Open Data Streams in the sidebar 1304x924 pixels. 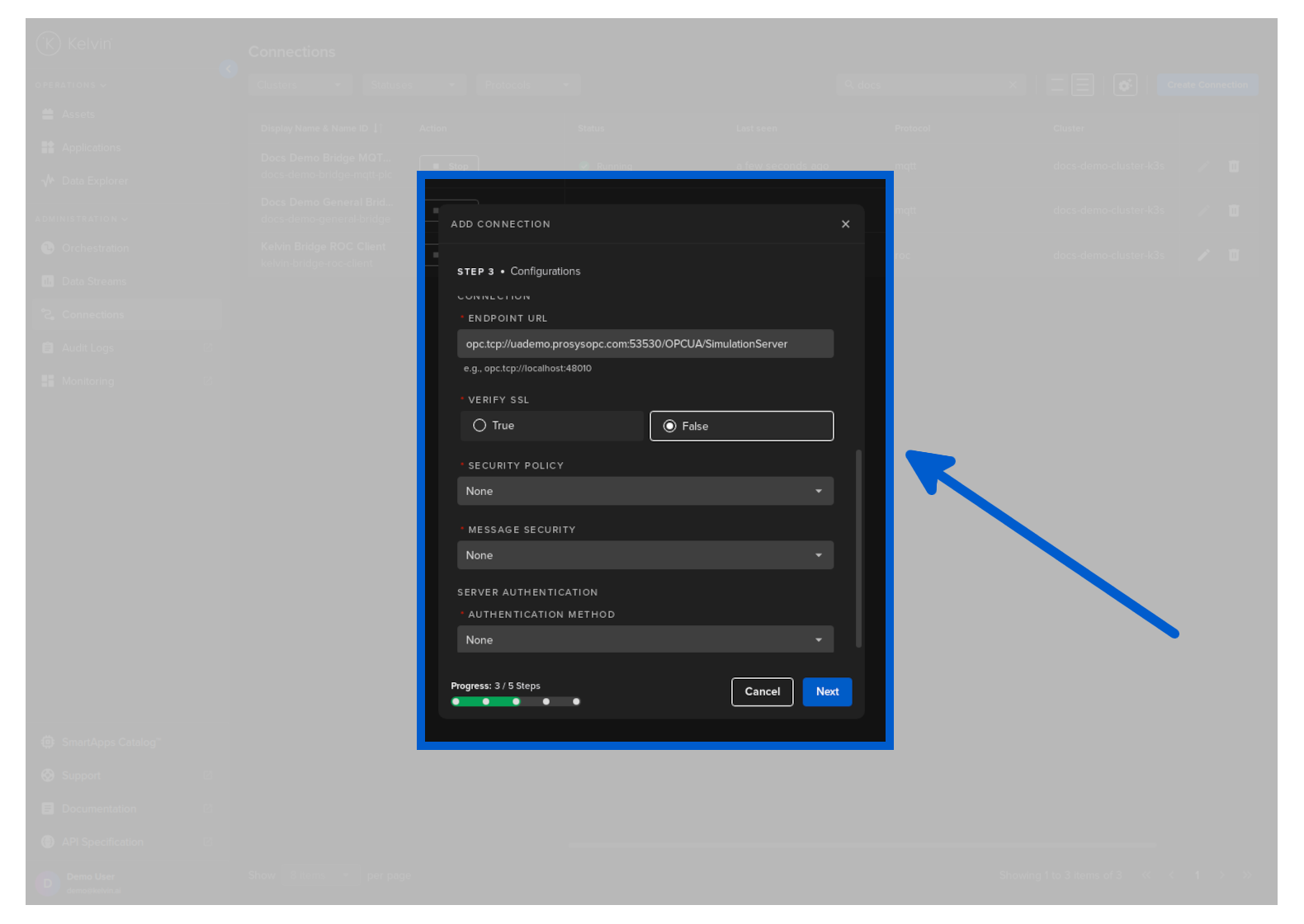coord(93,281)
